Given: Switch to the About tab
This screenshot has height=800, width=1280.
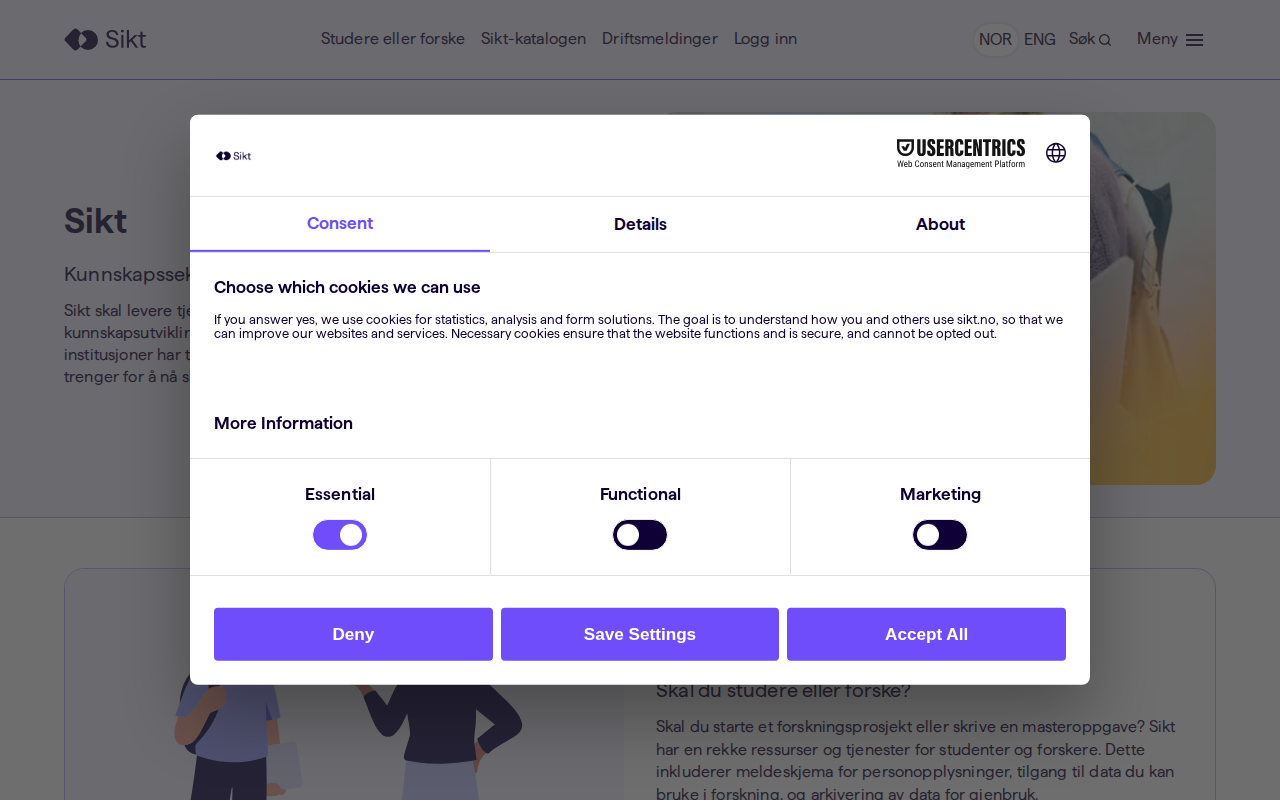Looking at the screenshot, I should (940, 224).
